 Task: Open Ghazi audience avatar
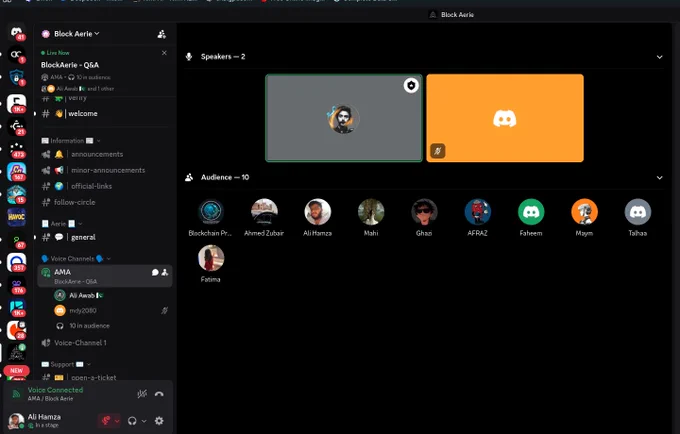pos(424,212)
